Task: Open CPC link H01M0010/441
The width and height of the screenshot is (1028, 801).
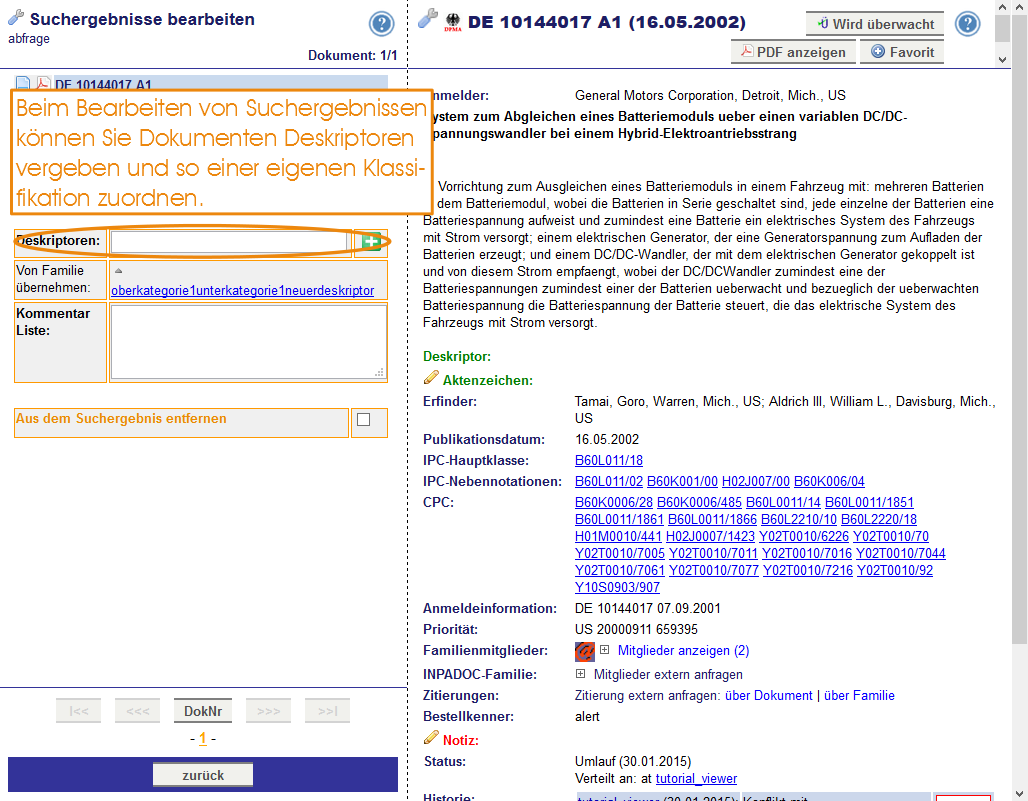Action: (618, 536)
